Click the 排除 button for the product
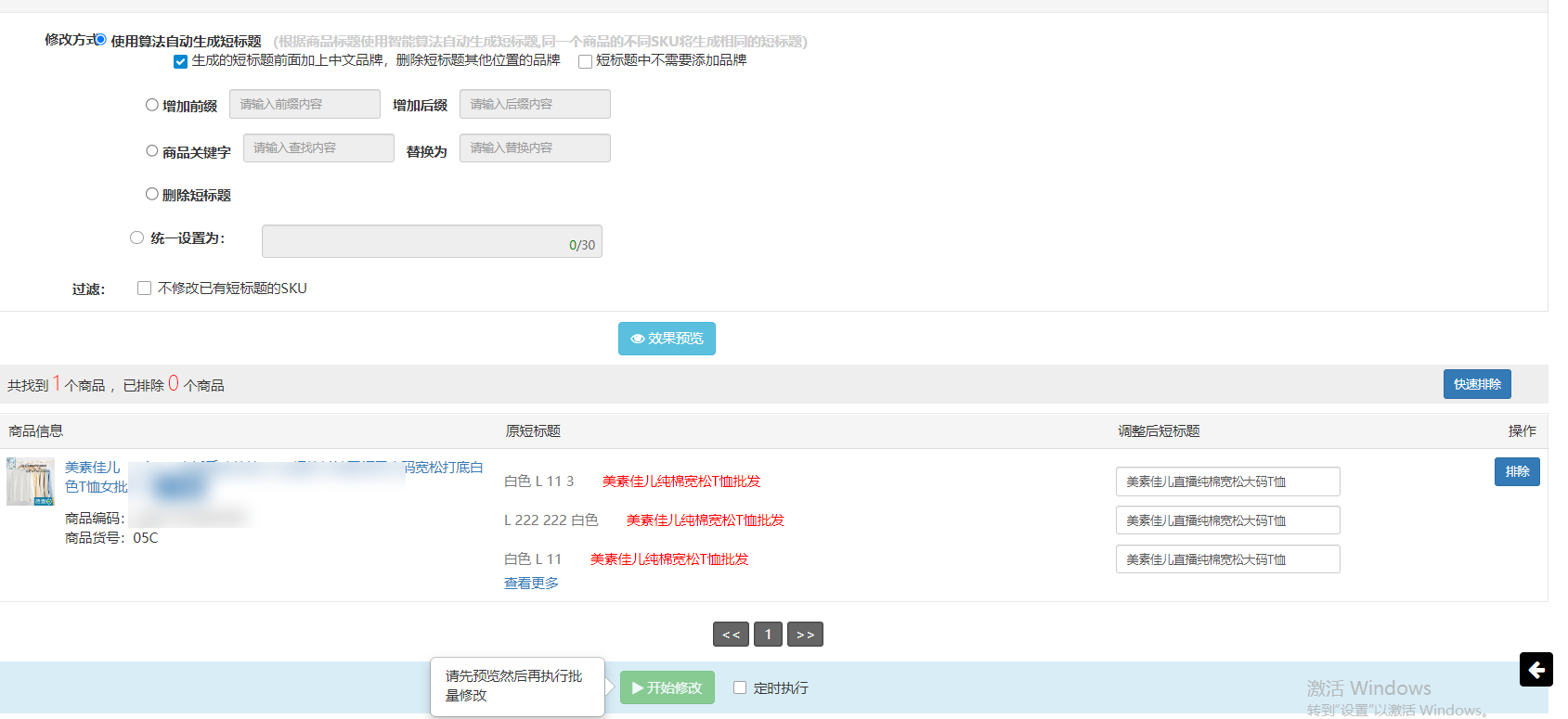Viewport: 1568px width, 719px height. pyautogui.click(x=1517, y=471)
